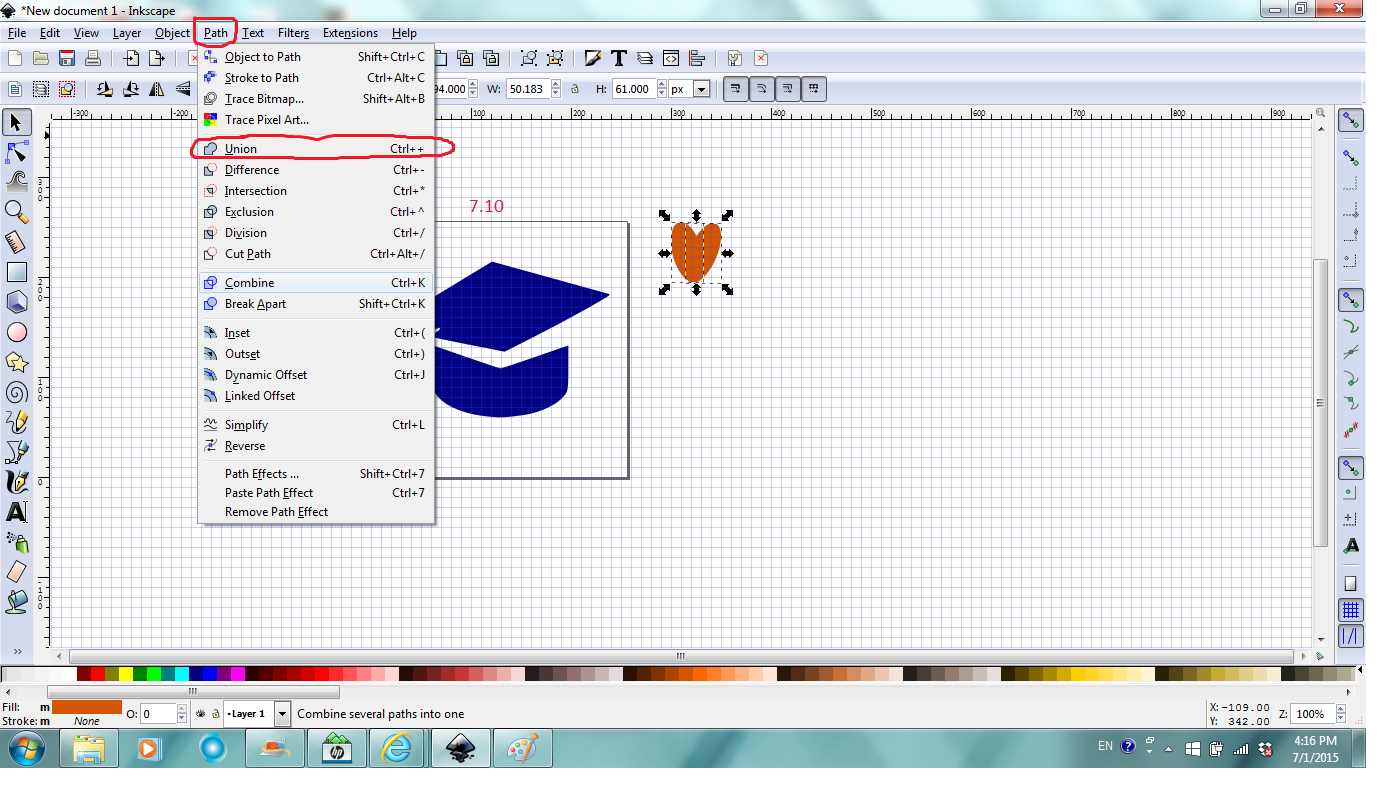Click the New document icon
This screenshot has height=788, width=1384.
15,58
